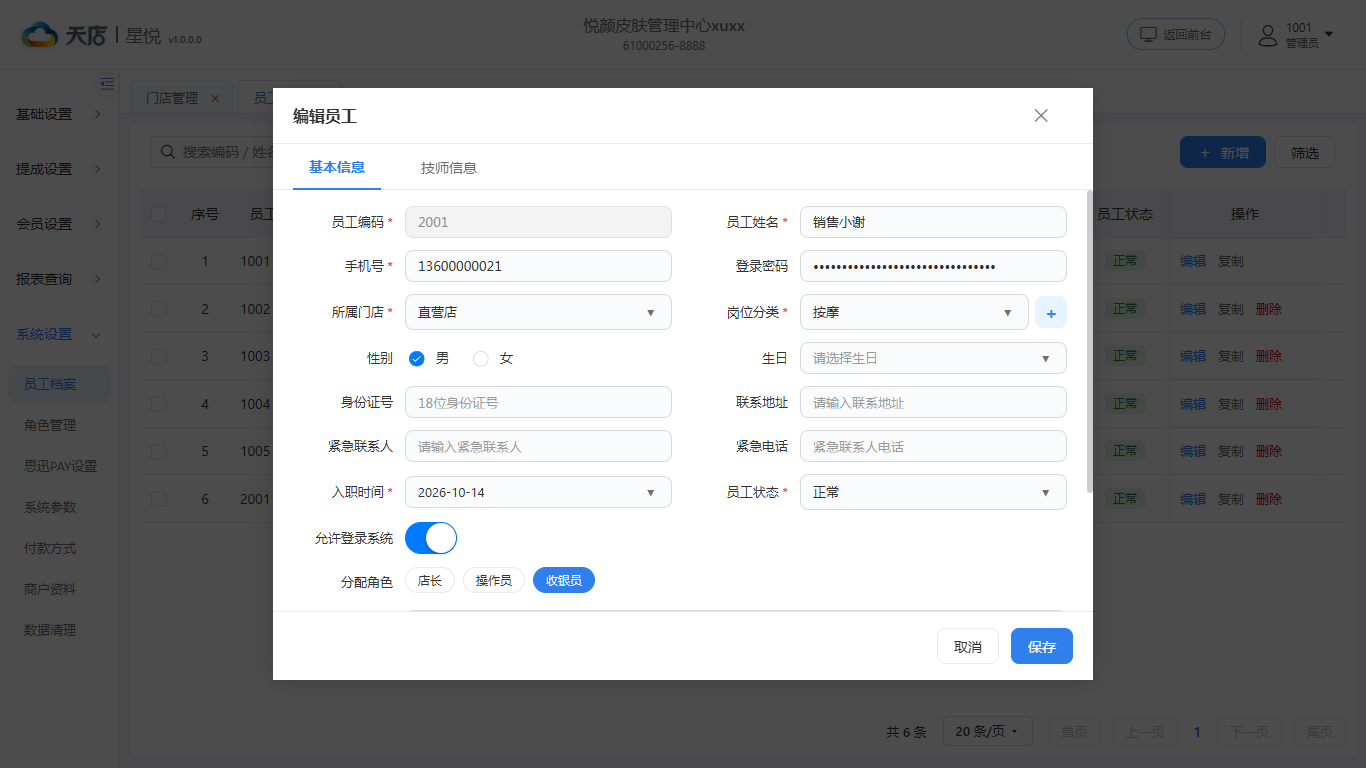
Task: Expand the account dropdown arrow near 管理员
Action: pyautogui.click(x=1329, y=34)
